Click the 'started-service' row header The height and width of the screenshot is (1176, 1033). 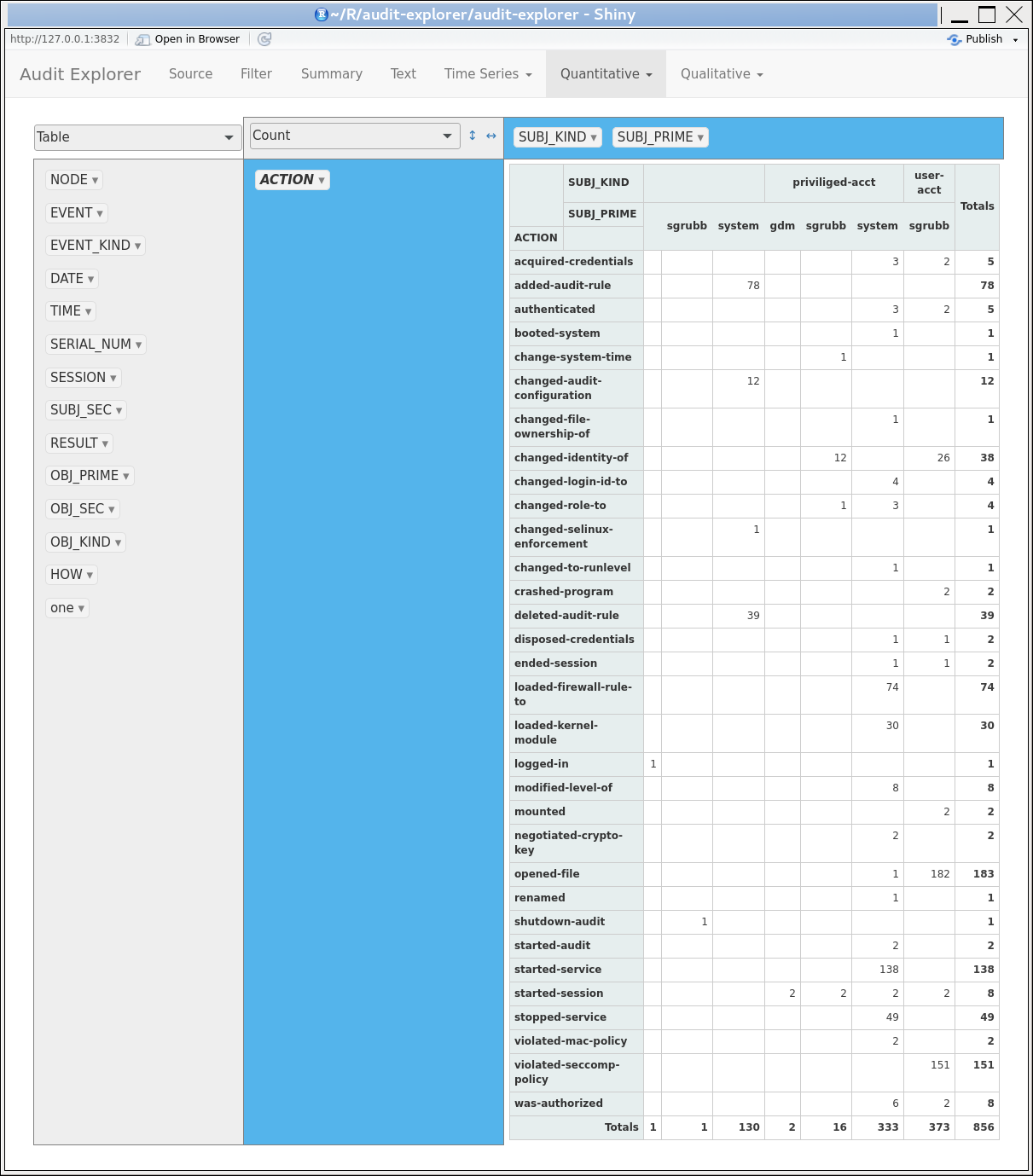[576, 970]
